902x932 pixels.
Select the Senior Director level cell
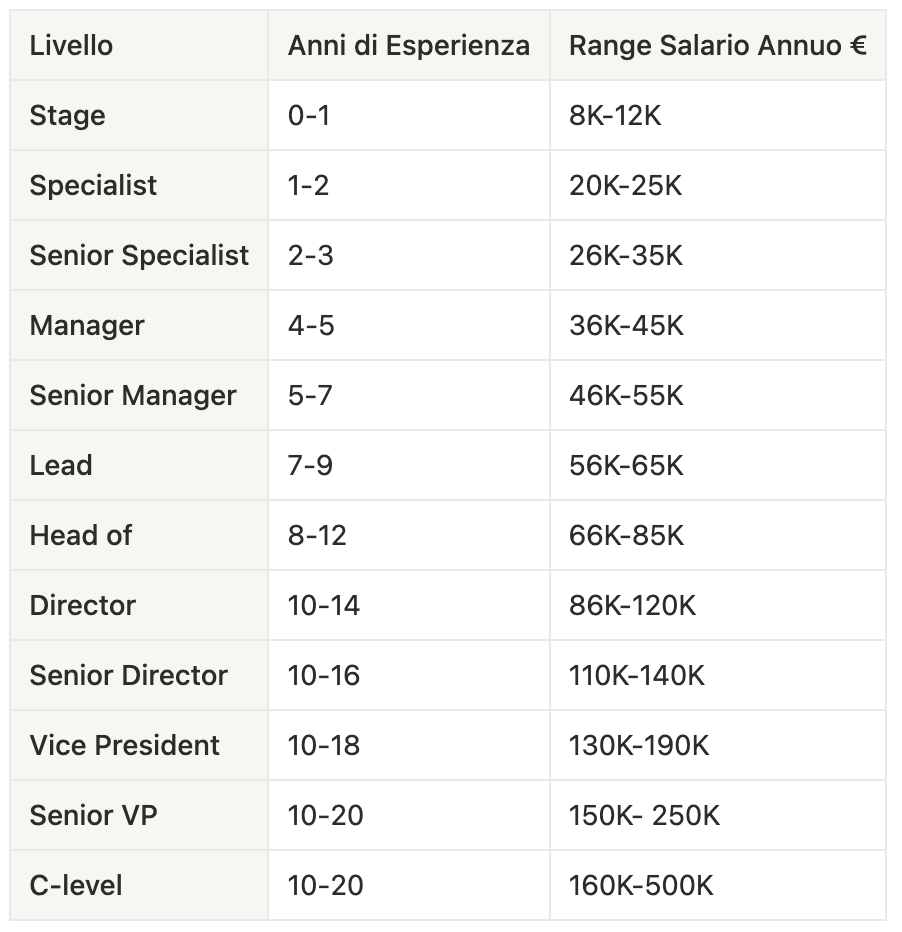coord(129,676)
